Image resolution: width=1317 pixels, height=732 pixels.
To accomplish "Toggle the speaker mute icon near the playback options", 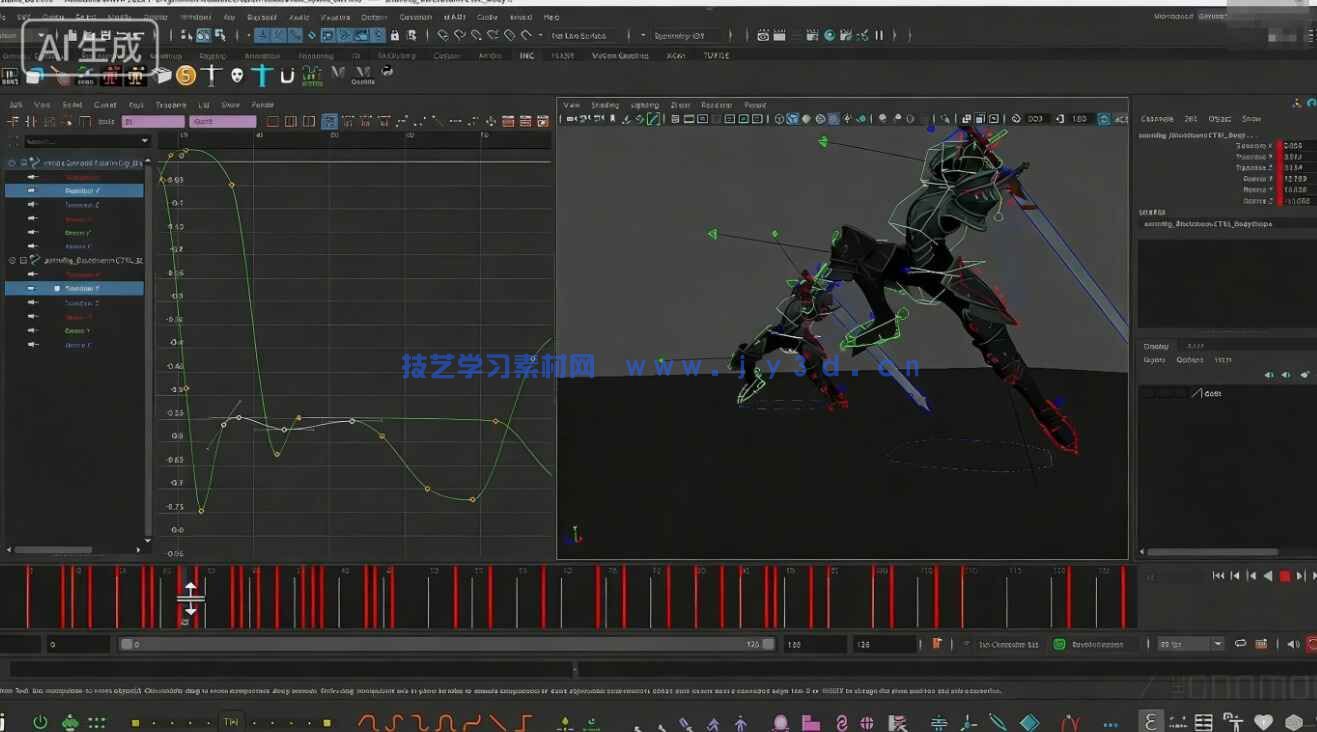I will pos(1293,645).
